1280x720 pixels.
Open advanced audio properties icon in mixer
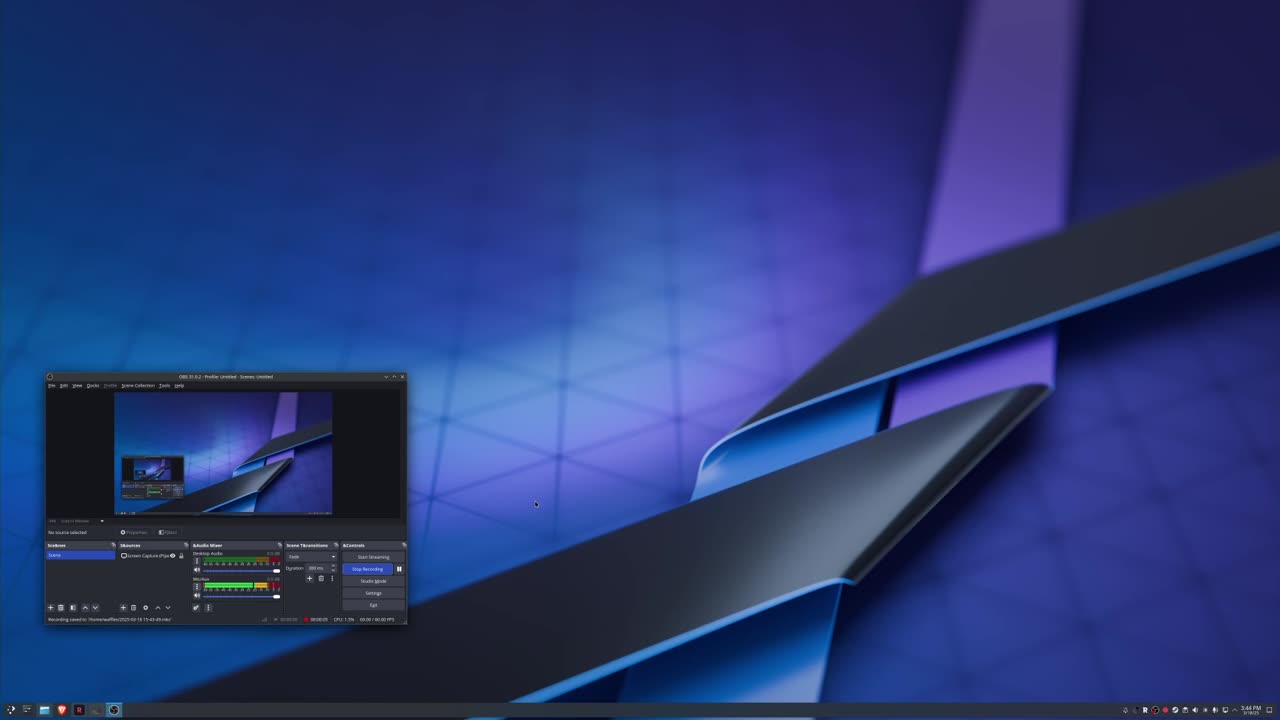click(196, 608)
